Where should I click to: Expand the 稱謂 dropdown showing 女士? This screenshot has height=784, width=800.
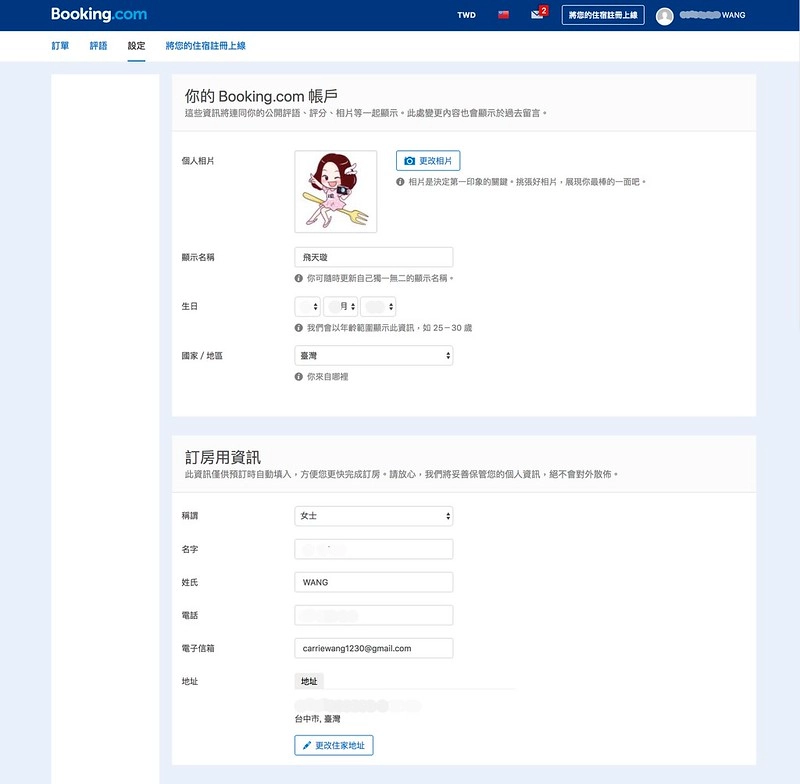point(373,516)
